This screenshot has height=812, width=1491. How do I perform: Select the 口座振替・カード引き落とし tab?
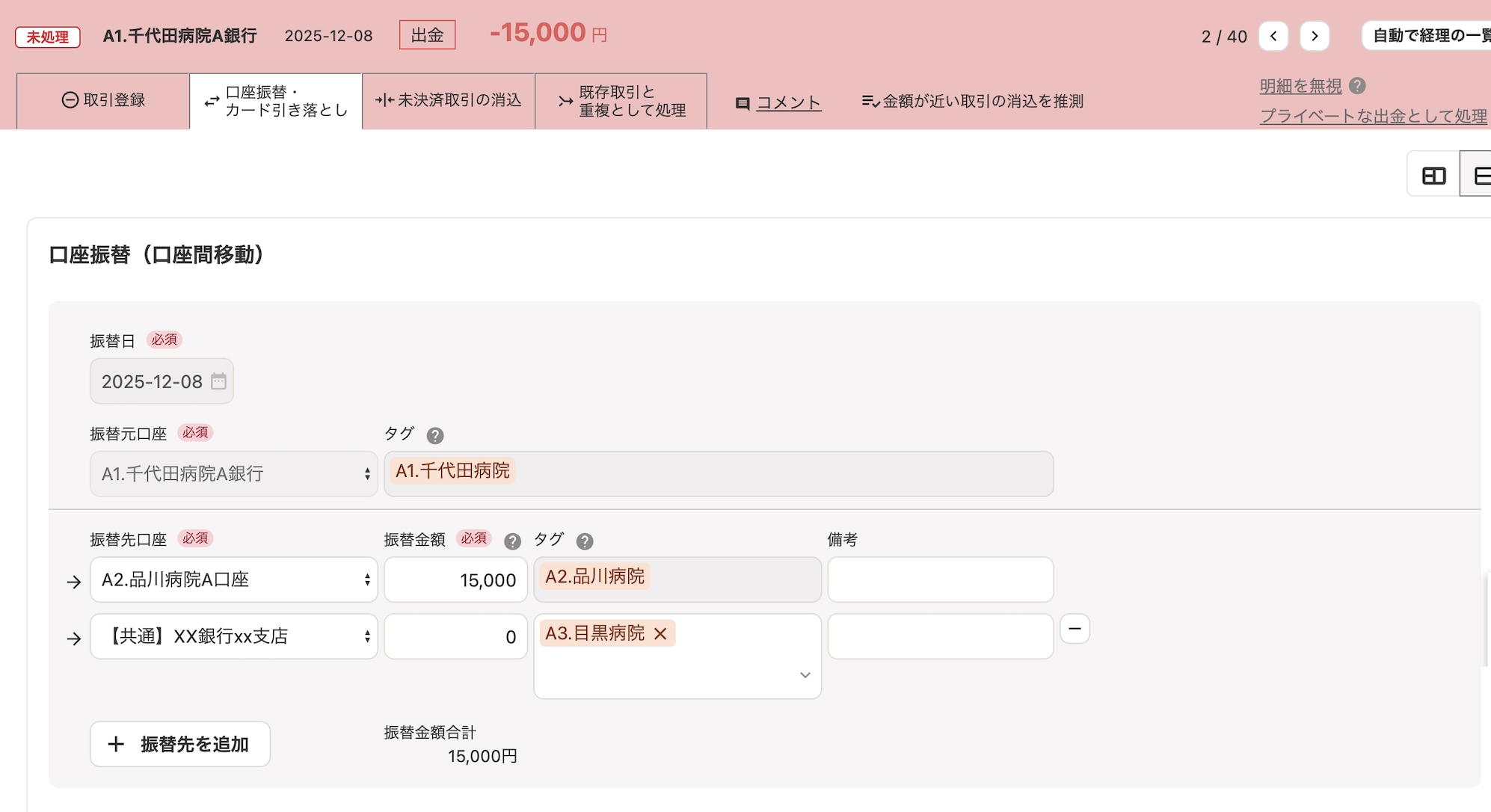[276, 101]
